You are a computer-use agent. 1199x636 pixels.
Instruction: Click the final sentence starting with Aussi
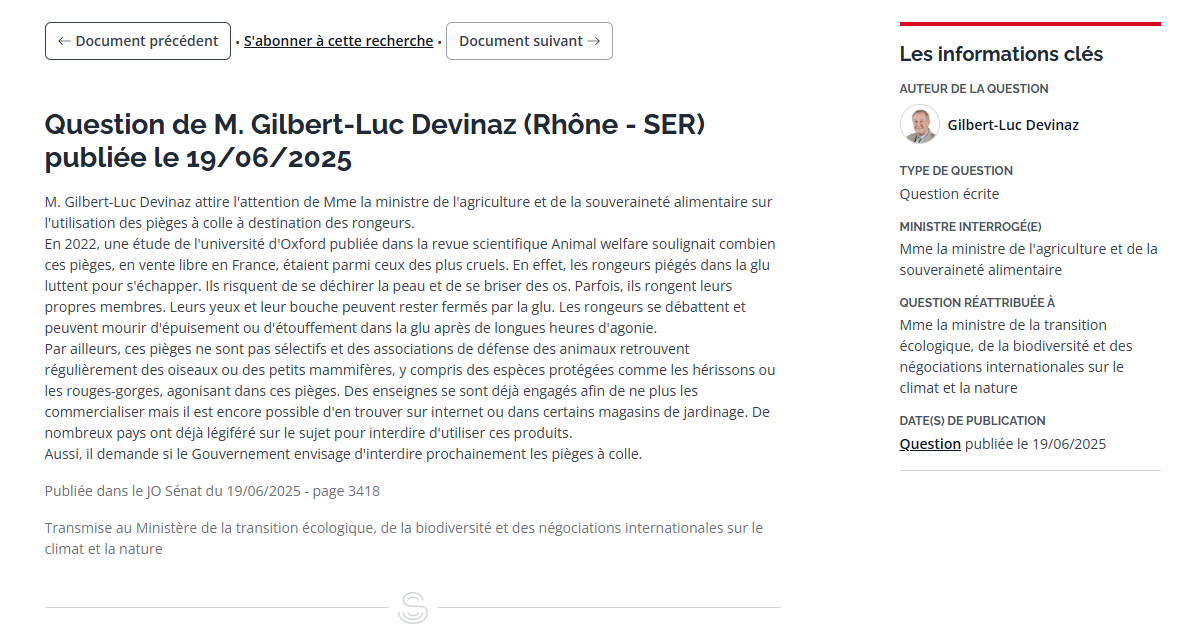point(343,454)
